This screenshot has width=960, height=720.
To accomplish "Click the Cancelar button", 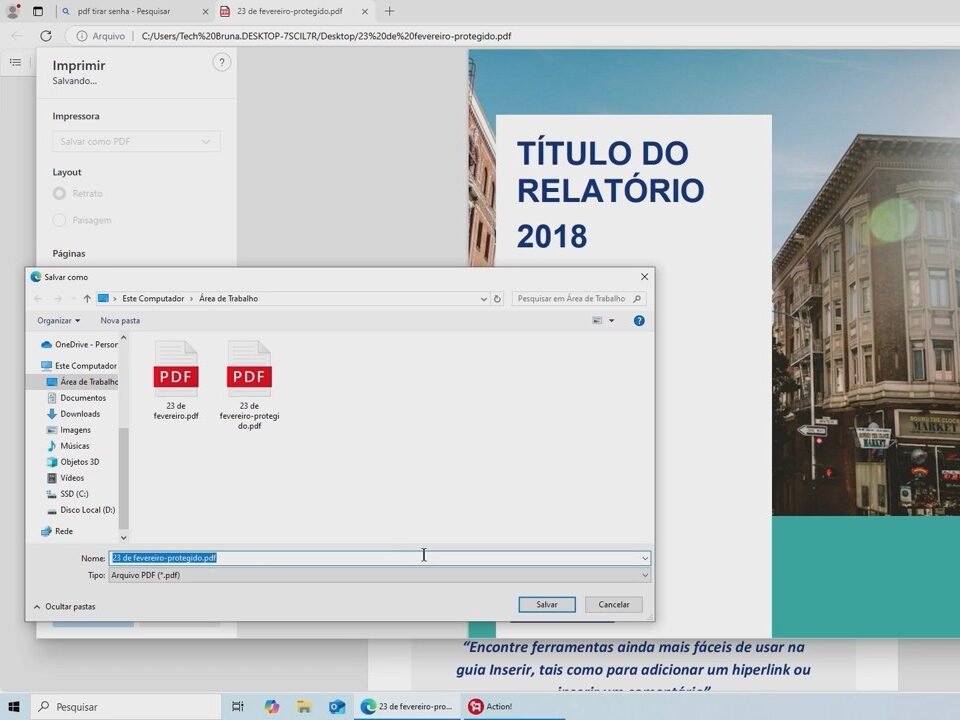I will pos(613,605).
